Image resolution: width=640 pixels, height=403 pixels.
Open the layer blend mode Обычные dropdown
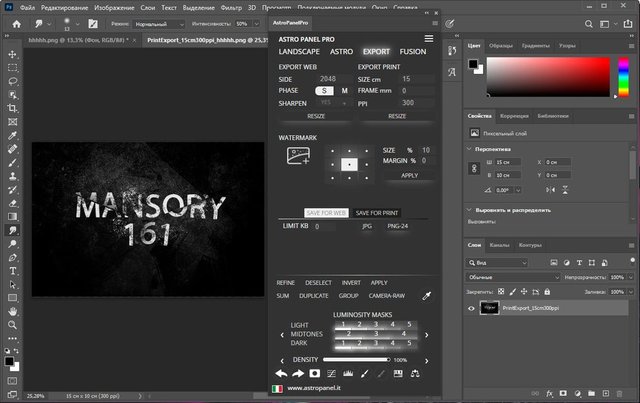[513, 277]
